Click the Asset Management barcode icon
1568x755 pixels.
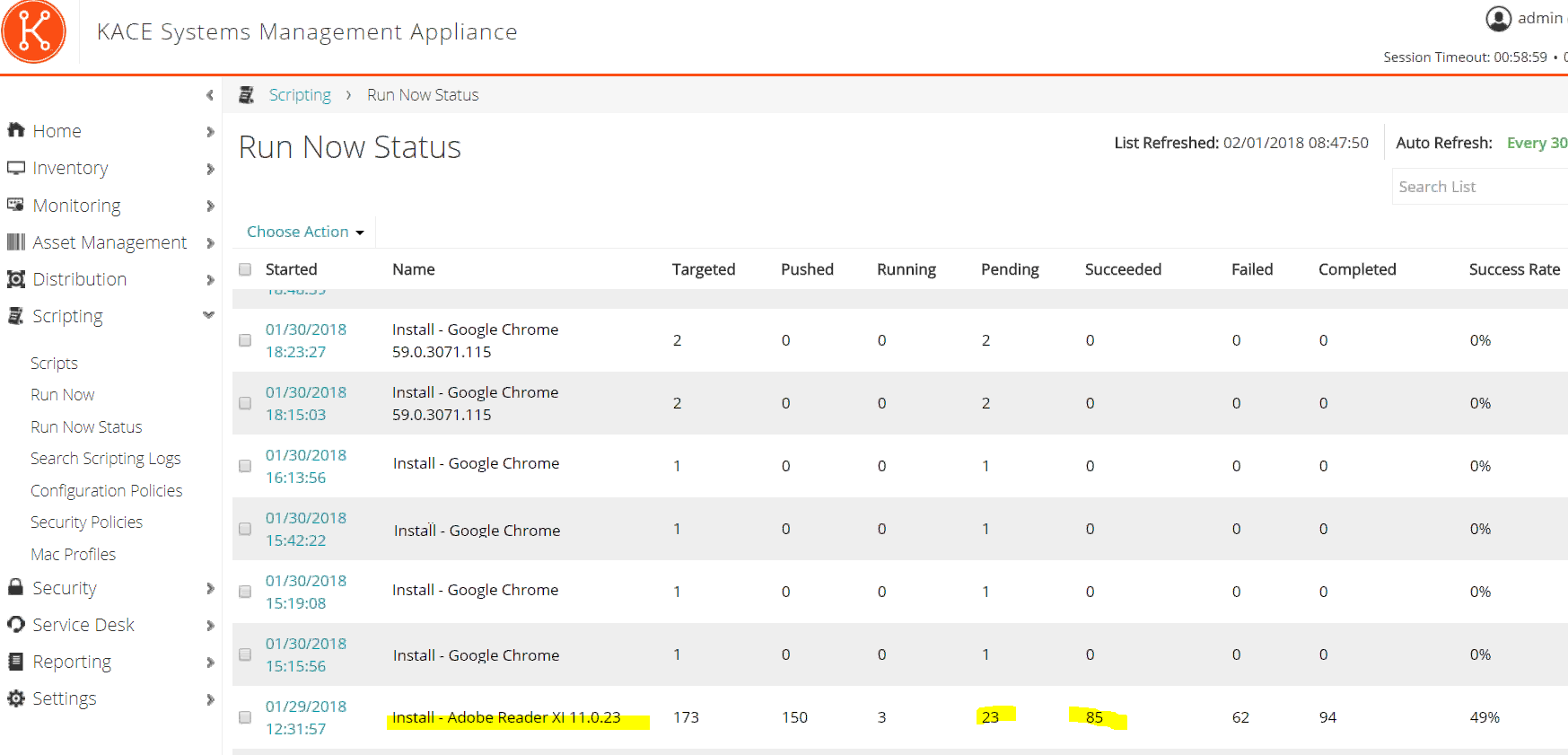15,241
